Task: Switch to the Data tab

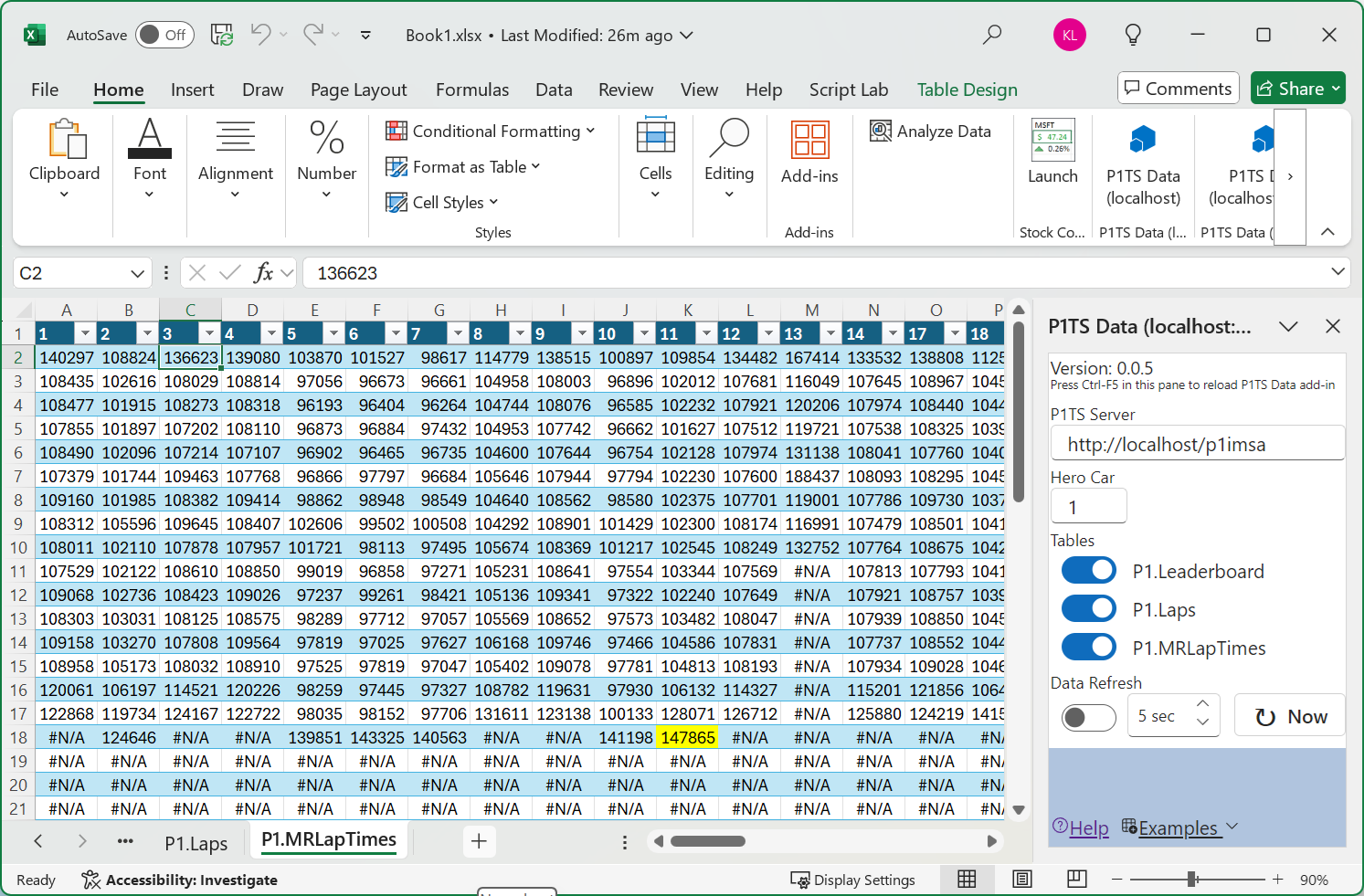Action: pos(554,90)
